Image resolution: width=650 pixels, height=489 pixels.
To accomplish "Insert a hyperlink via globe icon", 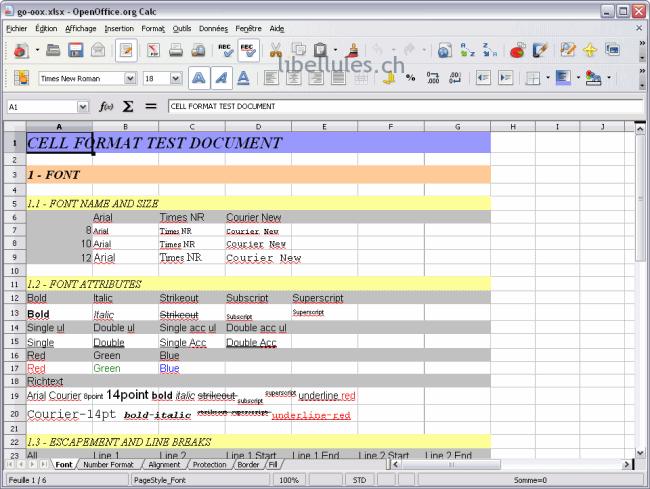I will click(444, 50).
